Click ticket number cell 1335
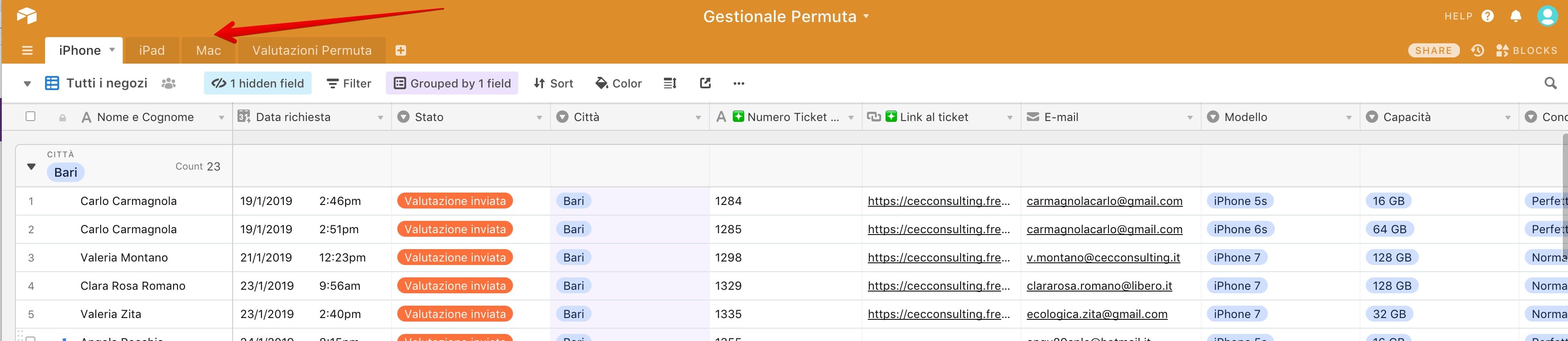1568x341 pixels. pyautogui.click(x=785, y=314)
